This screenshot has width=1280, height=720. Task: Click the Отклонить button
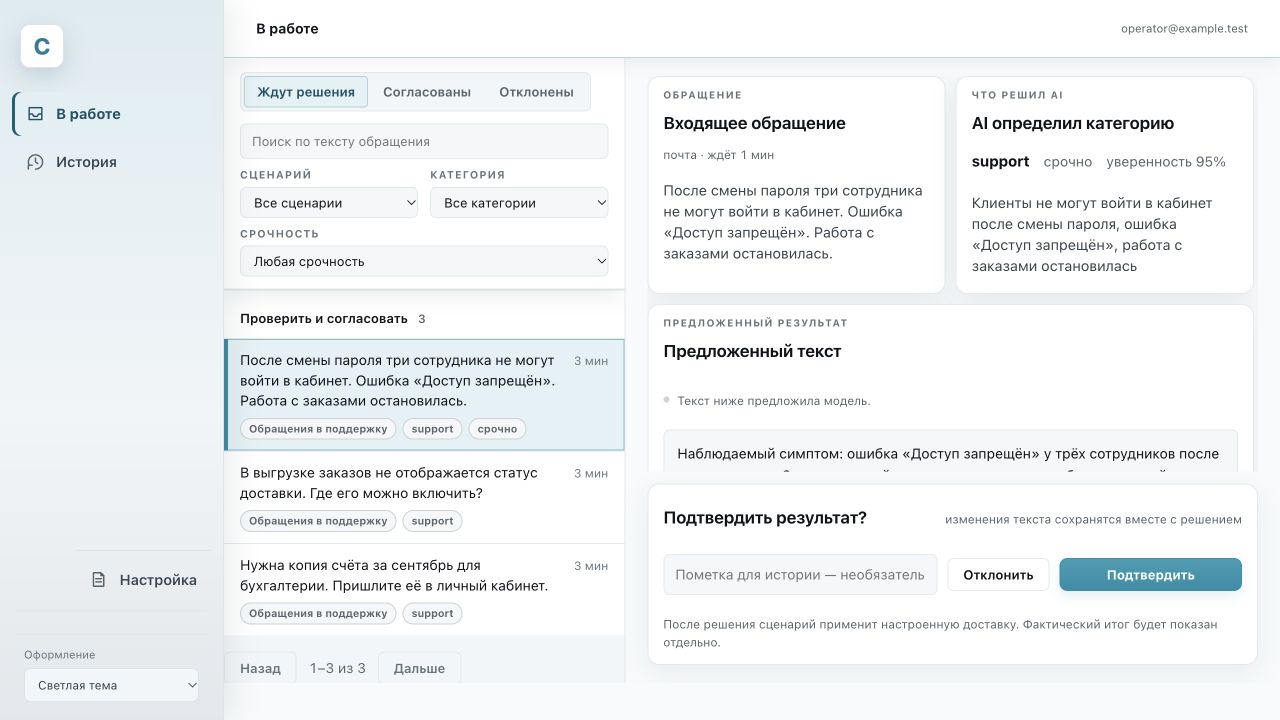click(x=998, y=575)
